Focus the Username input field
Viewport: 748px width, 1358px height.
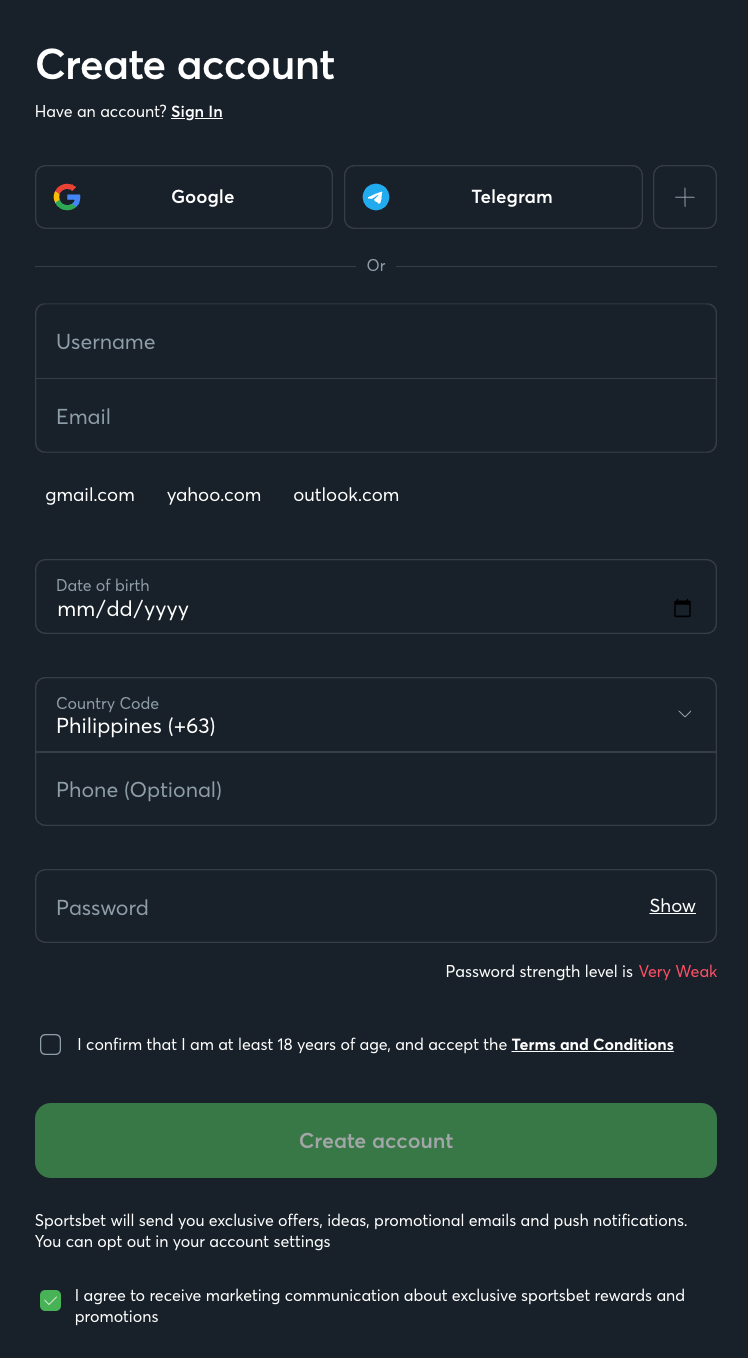[x=376, y=342]
